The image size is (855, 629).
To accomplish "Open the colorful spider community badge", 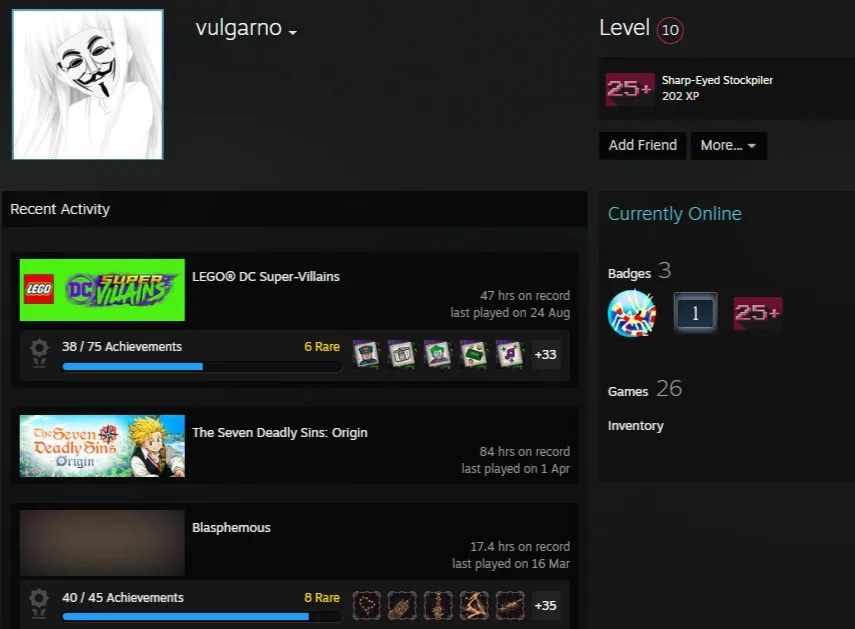I will pyautogui.click(x=632, y=313).
